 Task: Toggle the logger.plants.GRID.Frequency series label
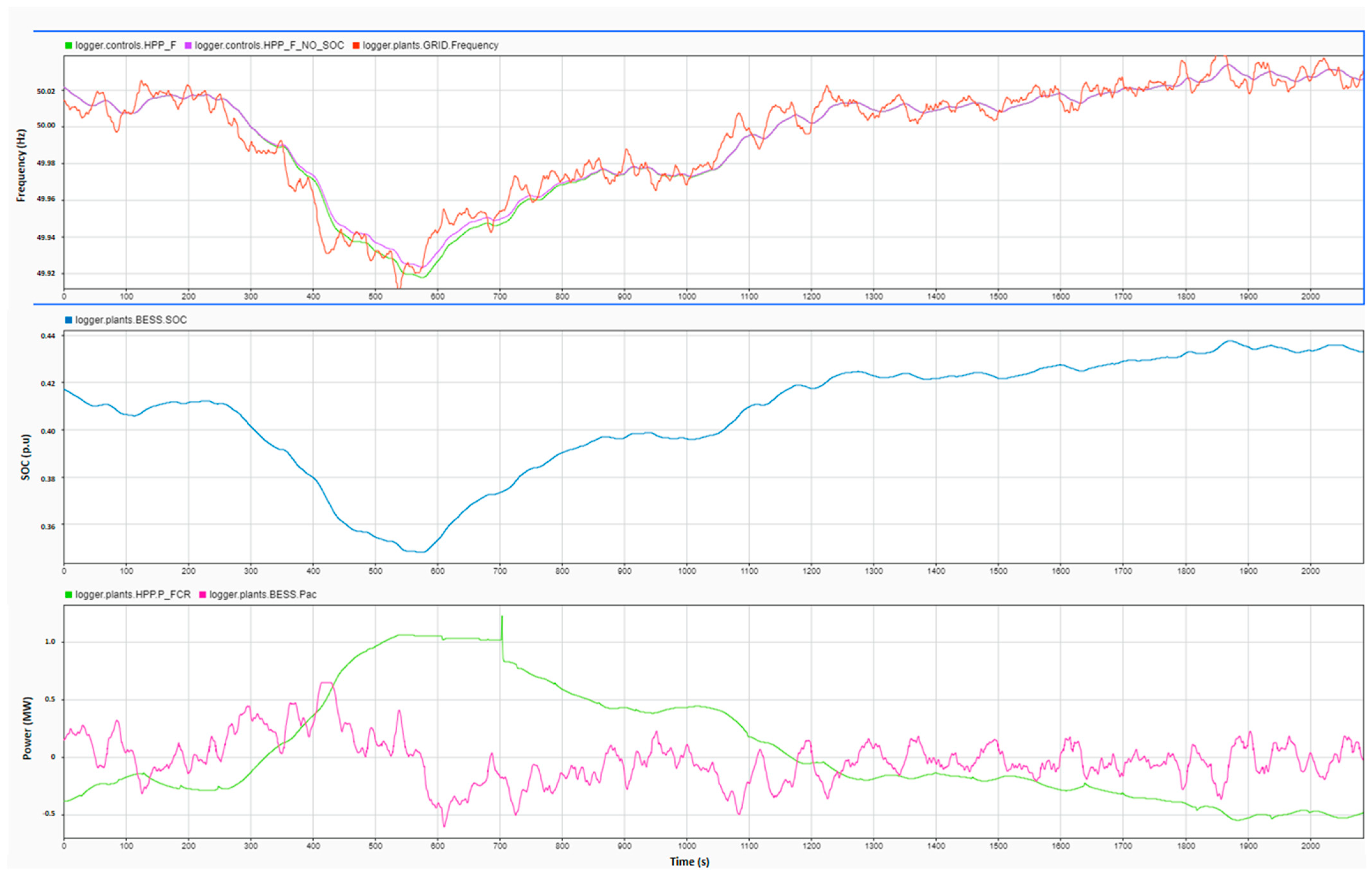click(x=430, y=46)
